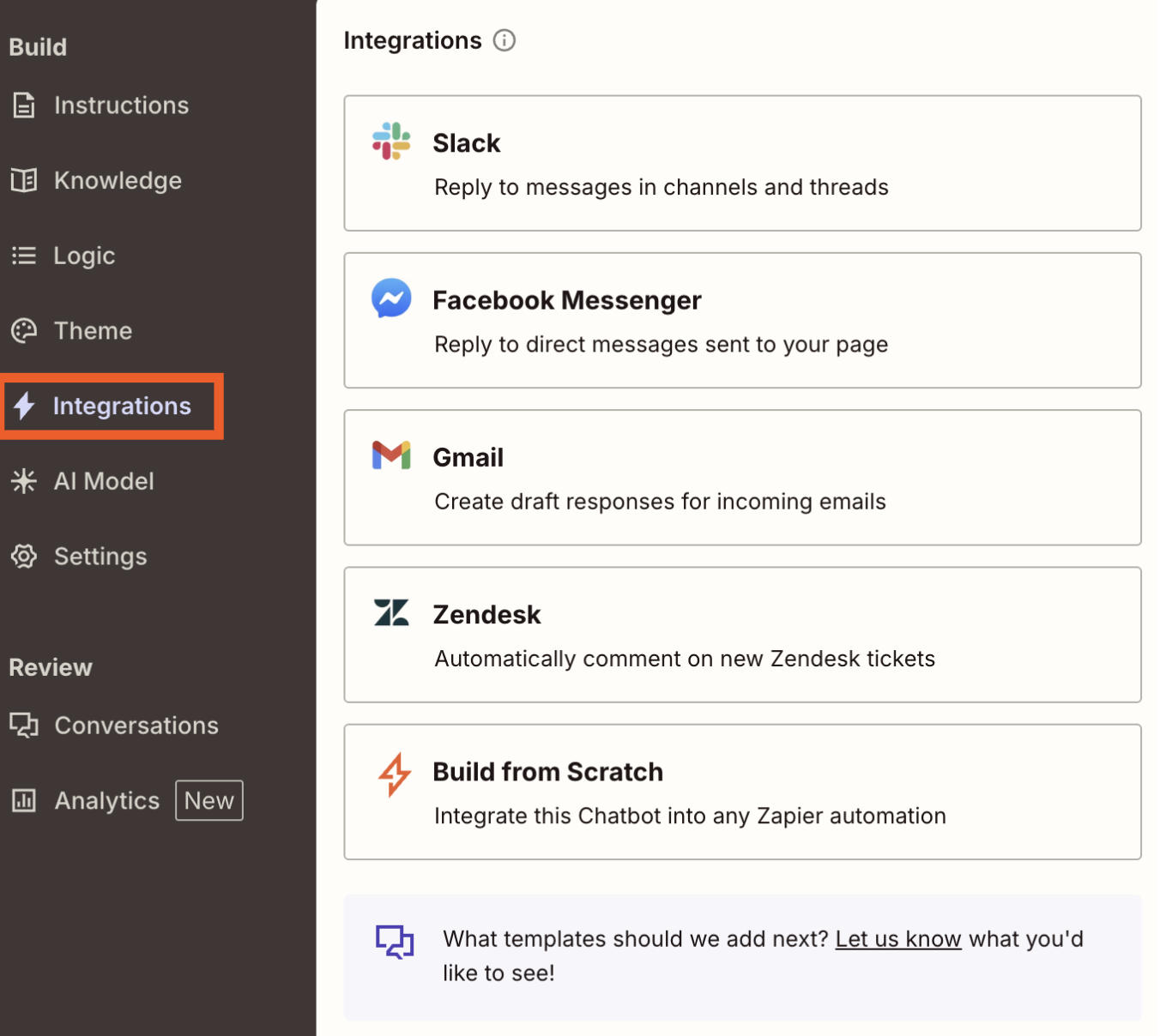Click the Knowledge book icon
This screenshot has width=1160, height=1036.
23,180
